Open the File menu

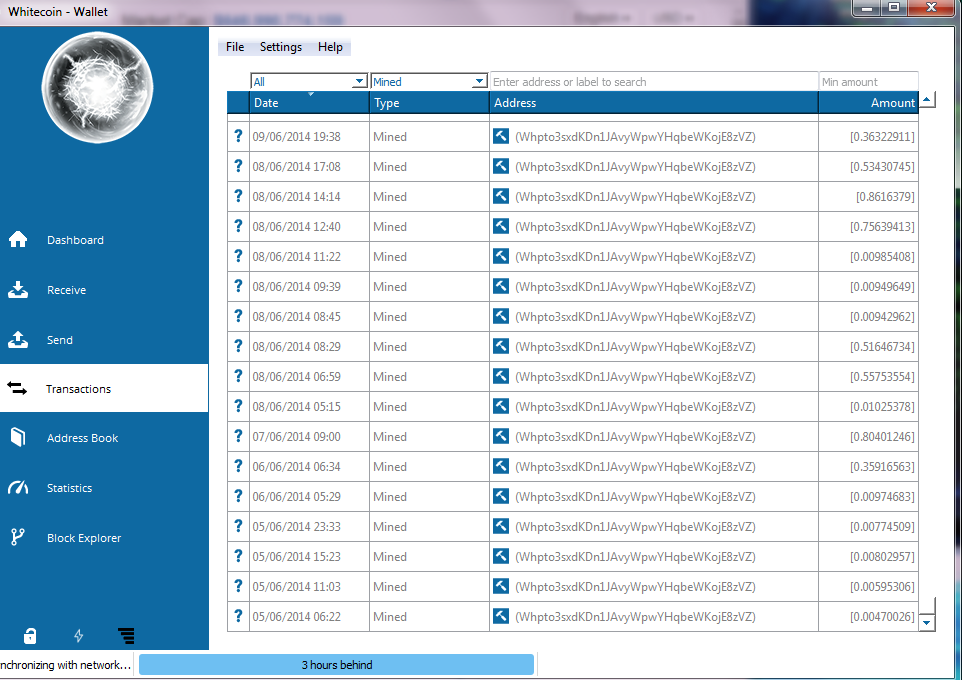pos(235,47)
